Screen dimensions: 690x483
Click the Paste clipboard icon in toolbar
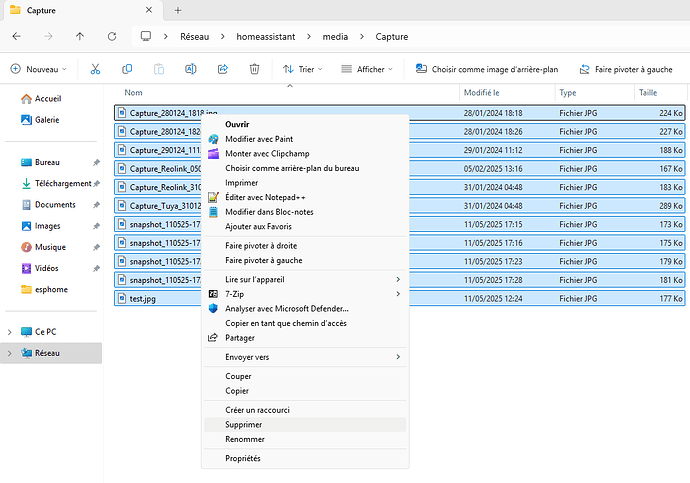tap(159, 69)
